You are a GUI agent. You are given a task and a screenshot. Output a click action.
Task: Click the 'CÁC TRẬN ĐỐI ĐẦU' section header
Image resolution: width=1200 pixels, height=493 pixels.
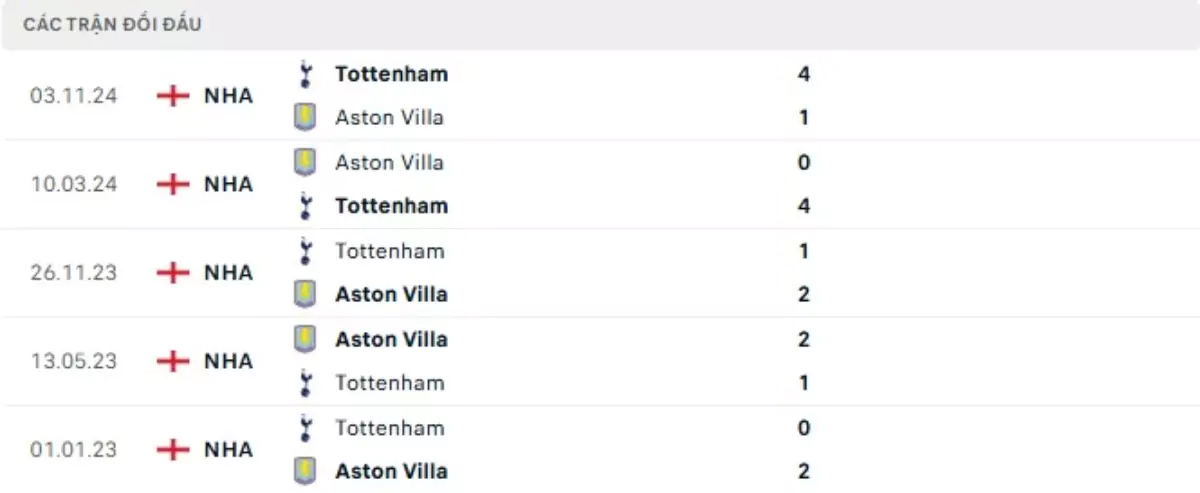(112, 25)
